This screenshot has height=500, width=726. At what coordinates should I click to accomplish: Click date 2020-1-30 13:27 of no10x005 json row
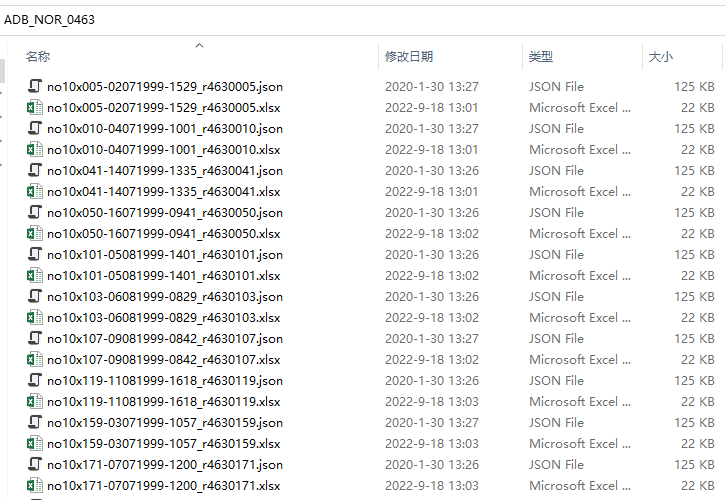click(432, 87)
